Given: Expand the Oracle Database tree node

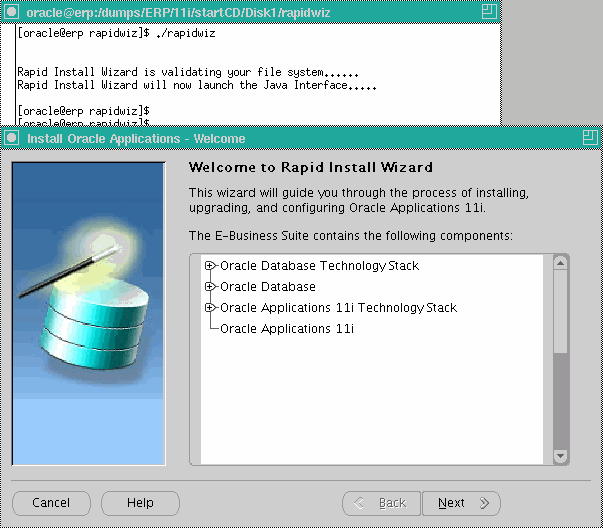Looking at the screenshot, I should (209, 286).
